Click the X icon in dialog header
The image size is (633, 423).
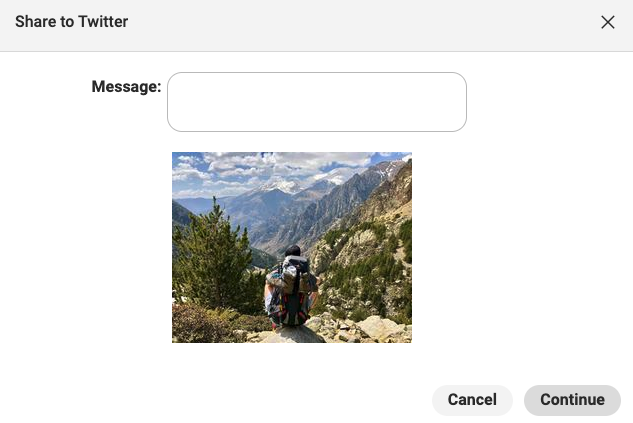[608, 22]
